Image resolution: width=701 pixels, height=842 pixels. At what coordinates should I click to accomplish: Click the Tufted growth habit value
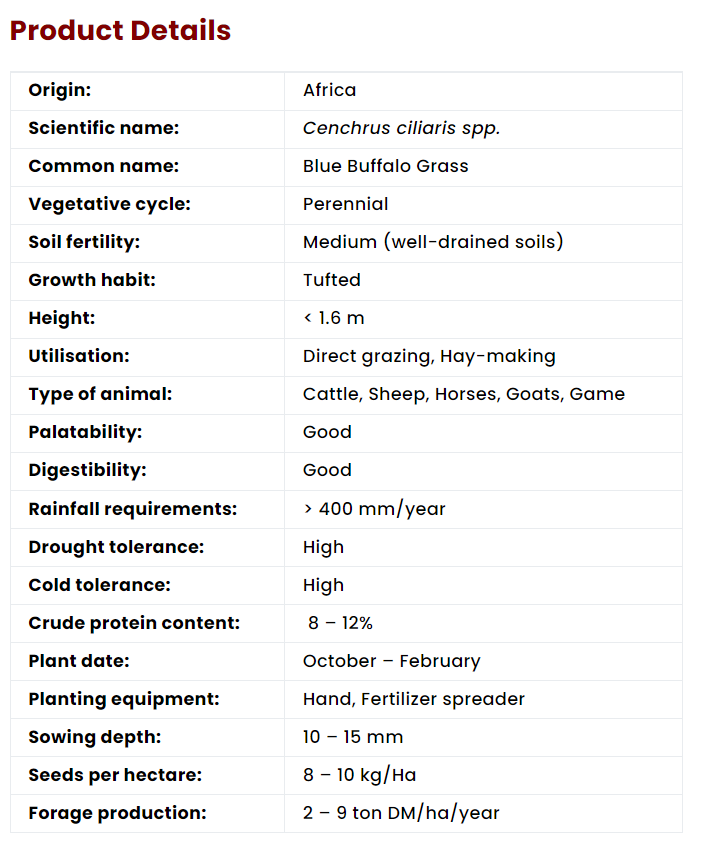331,280
